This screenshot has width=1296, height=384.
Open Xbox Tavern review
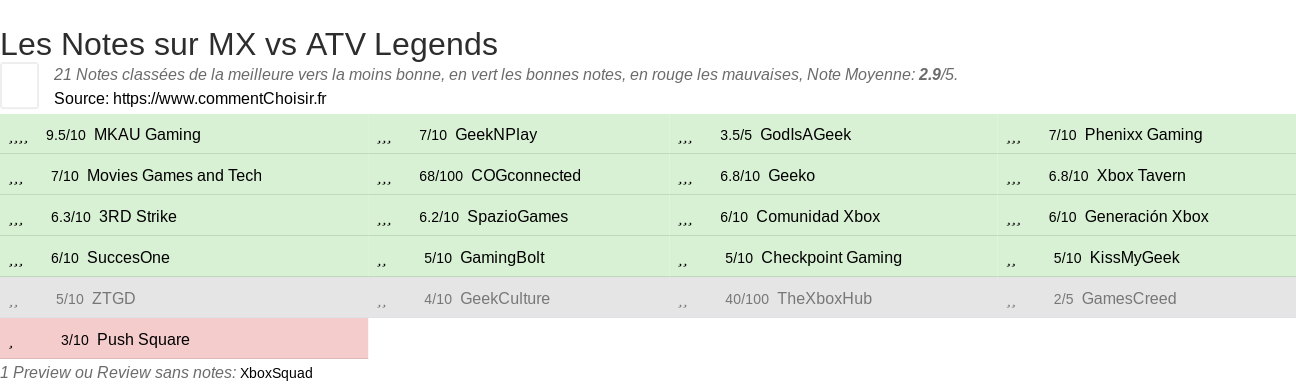click(x=1141, y=176)
